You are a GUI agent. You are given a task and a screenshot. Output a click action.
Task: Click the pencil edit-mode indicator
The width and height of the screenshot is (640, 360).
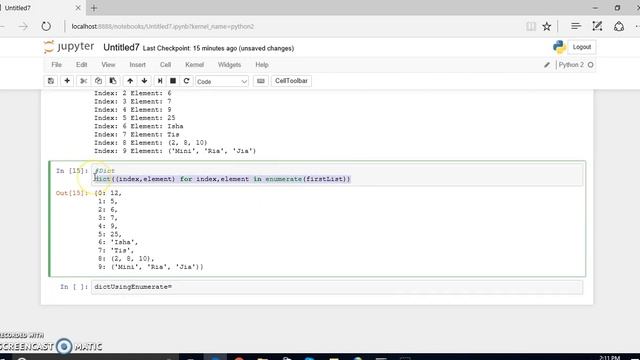pyautogui.click(x=547, y=65)
